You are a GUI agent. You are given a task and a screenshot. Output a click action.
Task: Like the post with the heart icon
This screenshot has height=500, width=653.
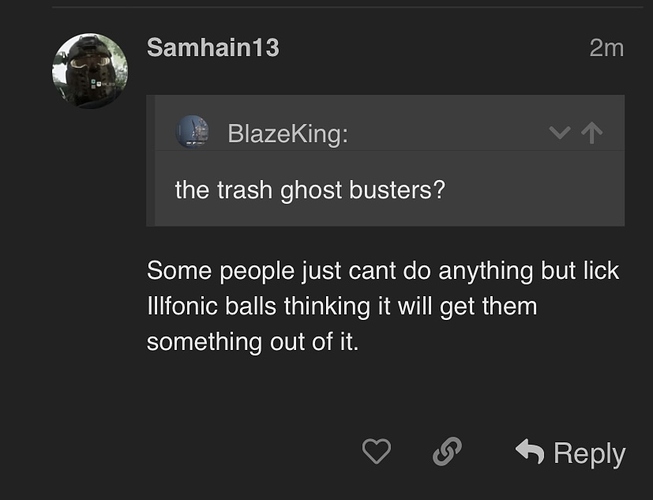pos(376,453)
